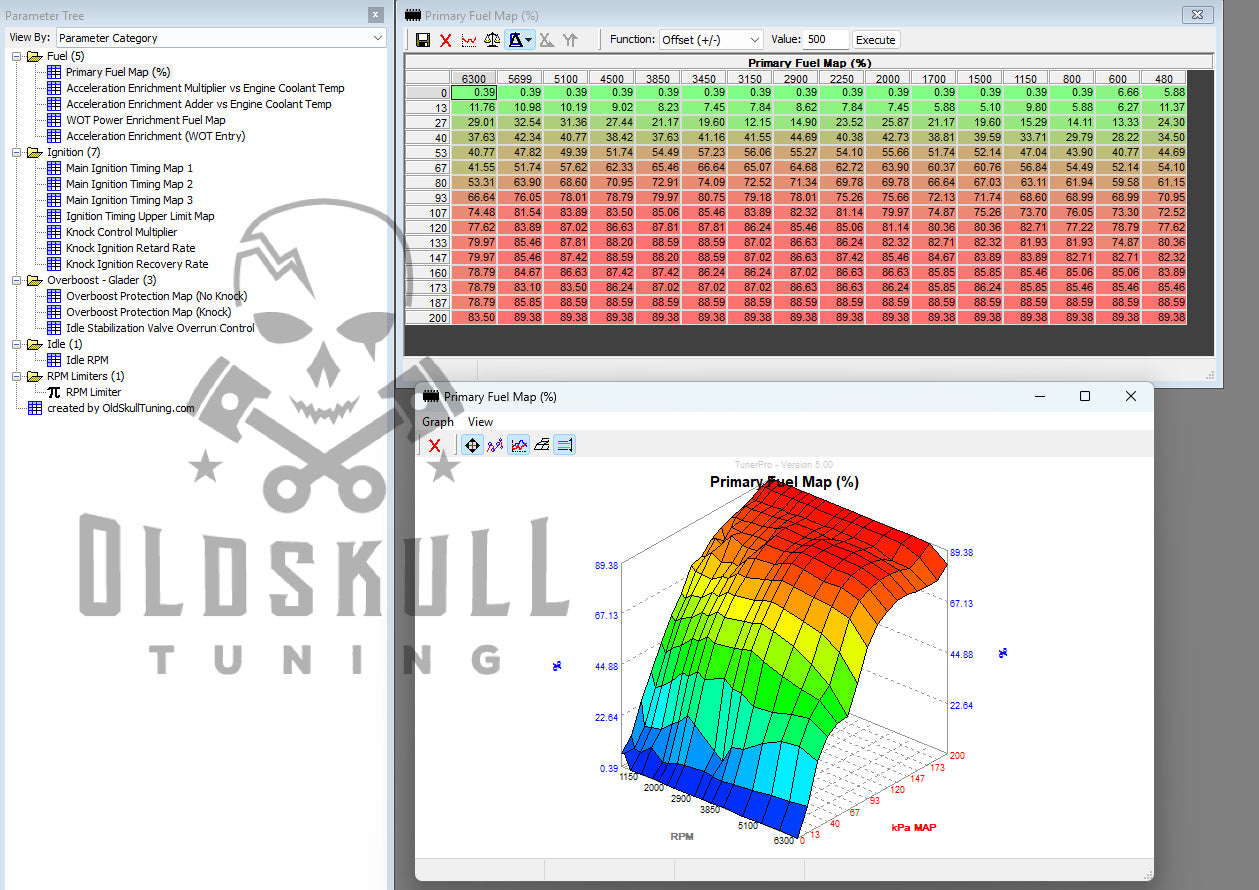This screenshot has height=890, width=1259.
Task: Click the red X in graph toolbar
Action: click(434, 445)
